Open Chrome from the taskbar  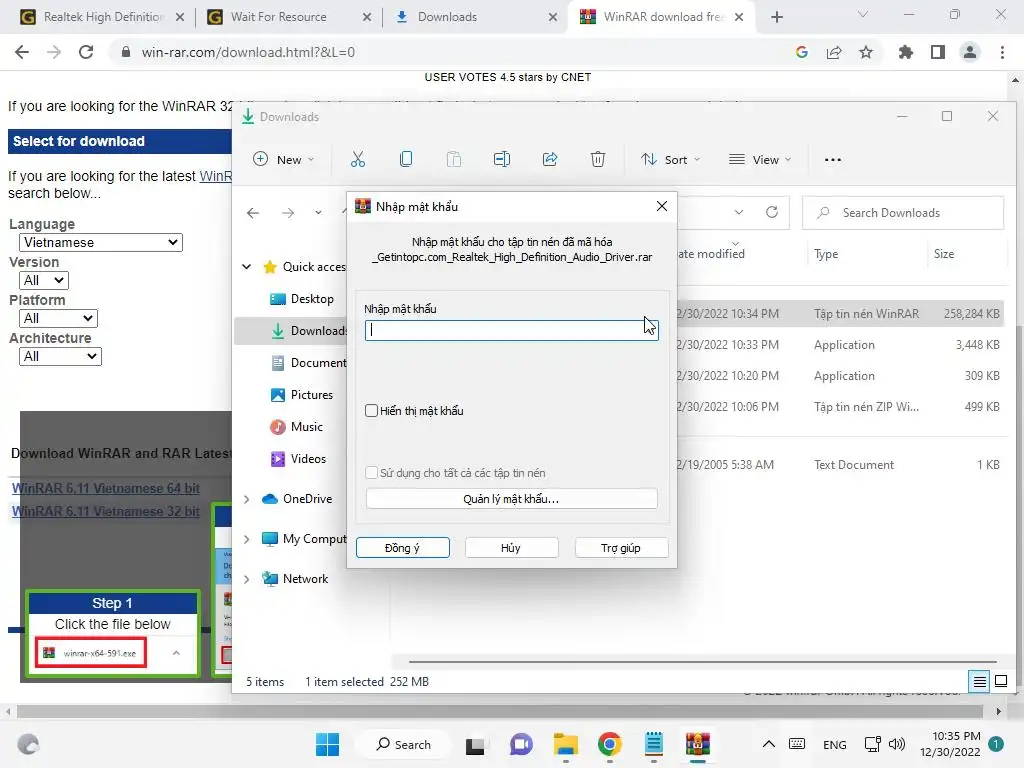[x=609, y=744]
